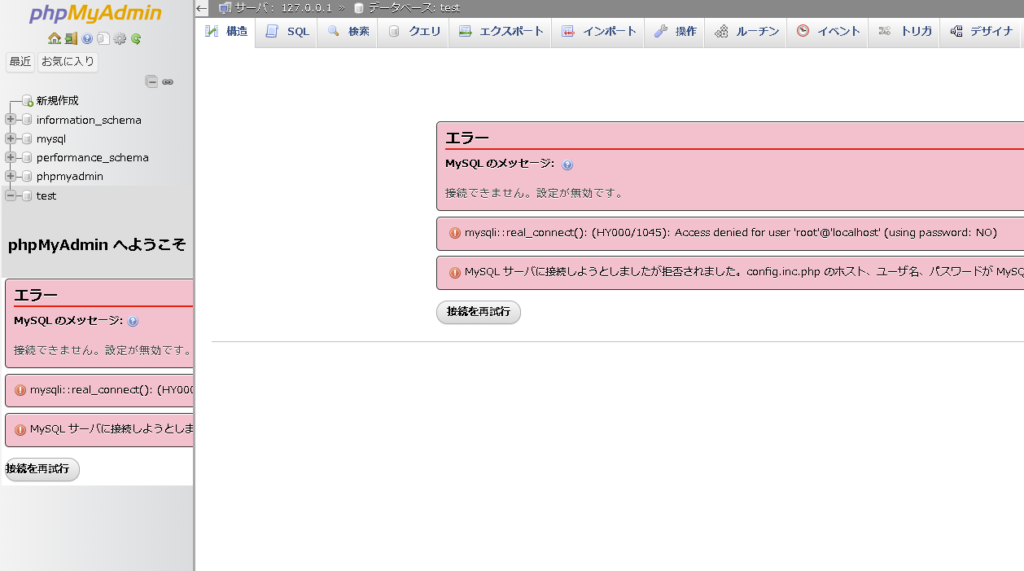Viewport: 1024px width, 571px height.
Task: Click the 接続できません。設定が無効です。 text in main panel
Action: click(x=535, y=193)
